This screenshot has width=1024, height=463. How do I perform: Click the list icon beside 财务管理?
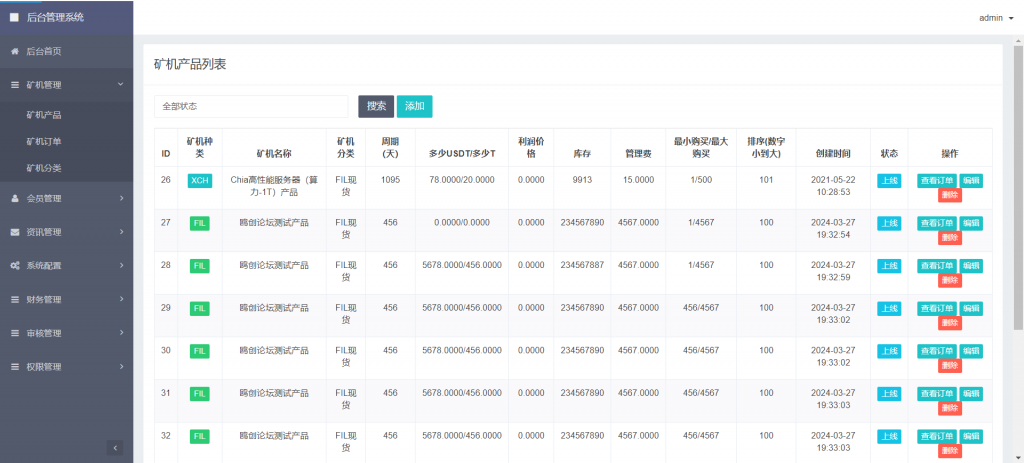point(14,300)
